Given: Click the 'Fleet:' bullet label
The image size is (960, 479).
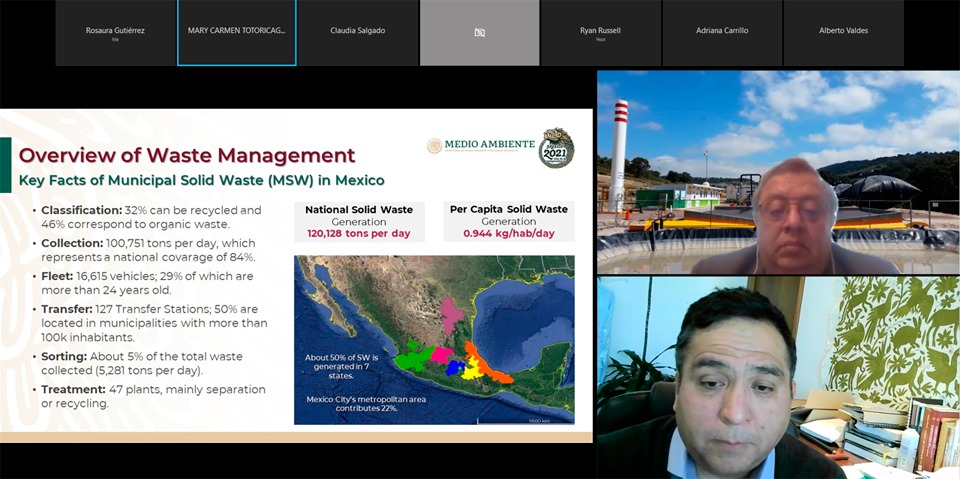Looking at the screenshot, I should point(58,276).
